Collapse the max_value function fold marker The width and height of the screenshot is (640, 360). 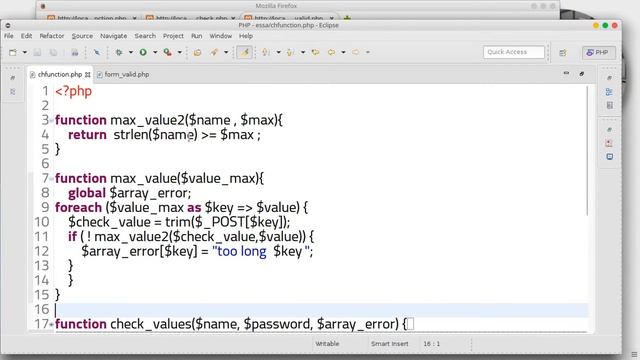(51, 179)
